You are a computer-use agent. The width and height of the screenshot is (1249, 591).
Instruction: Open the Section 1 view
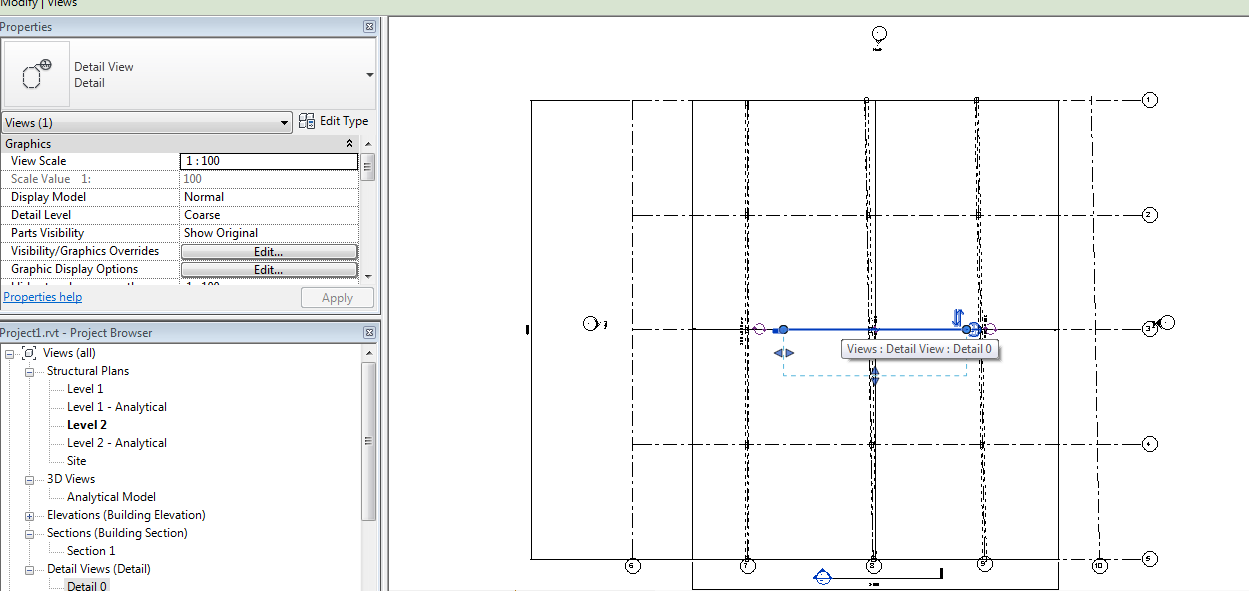click(x=91, y=551)
